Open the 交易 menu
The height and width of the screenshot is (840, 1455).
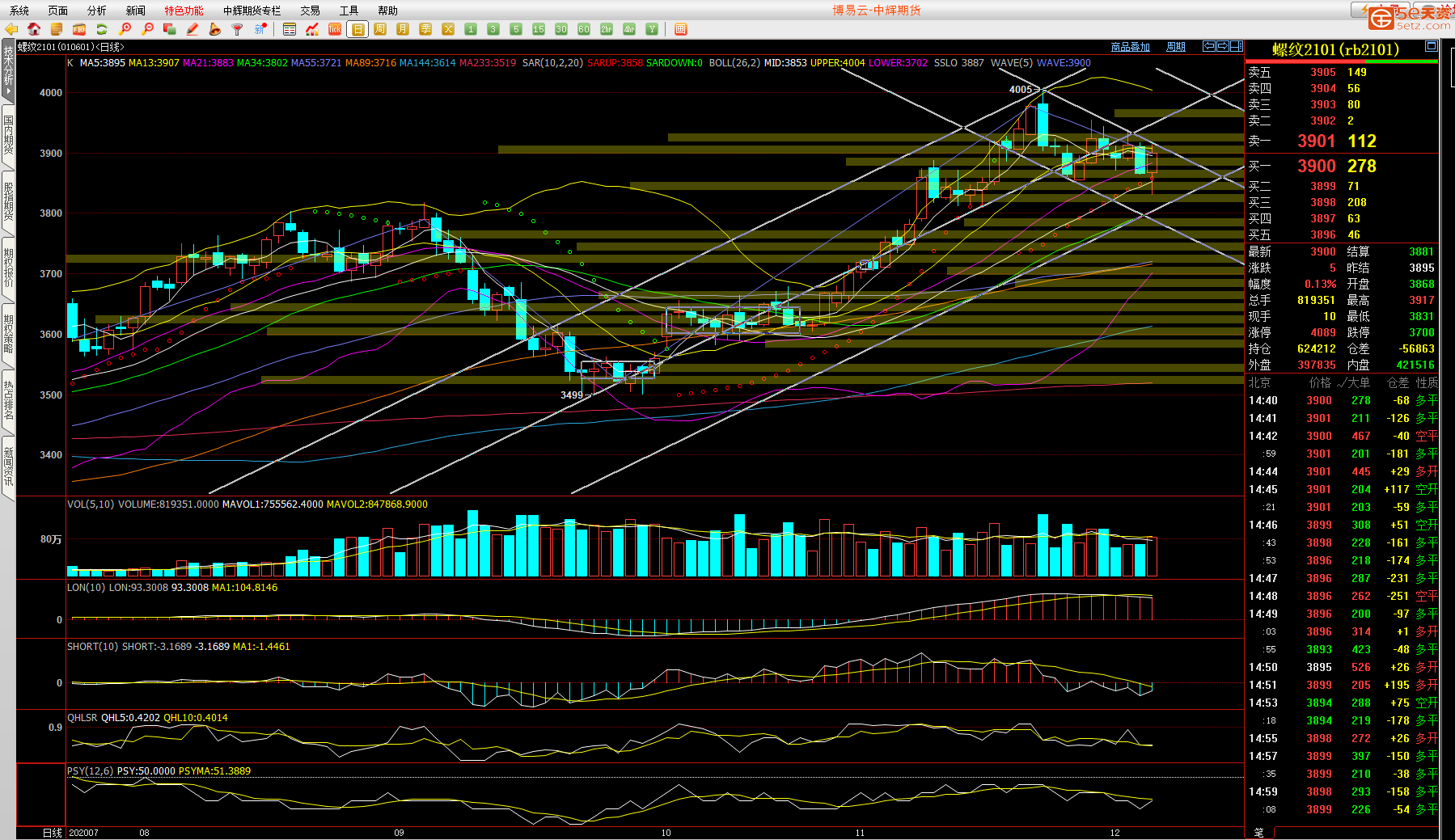(311, 11)
